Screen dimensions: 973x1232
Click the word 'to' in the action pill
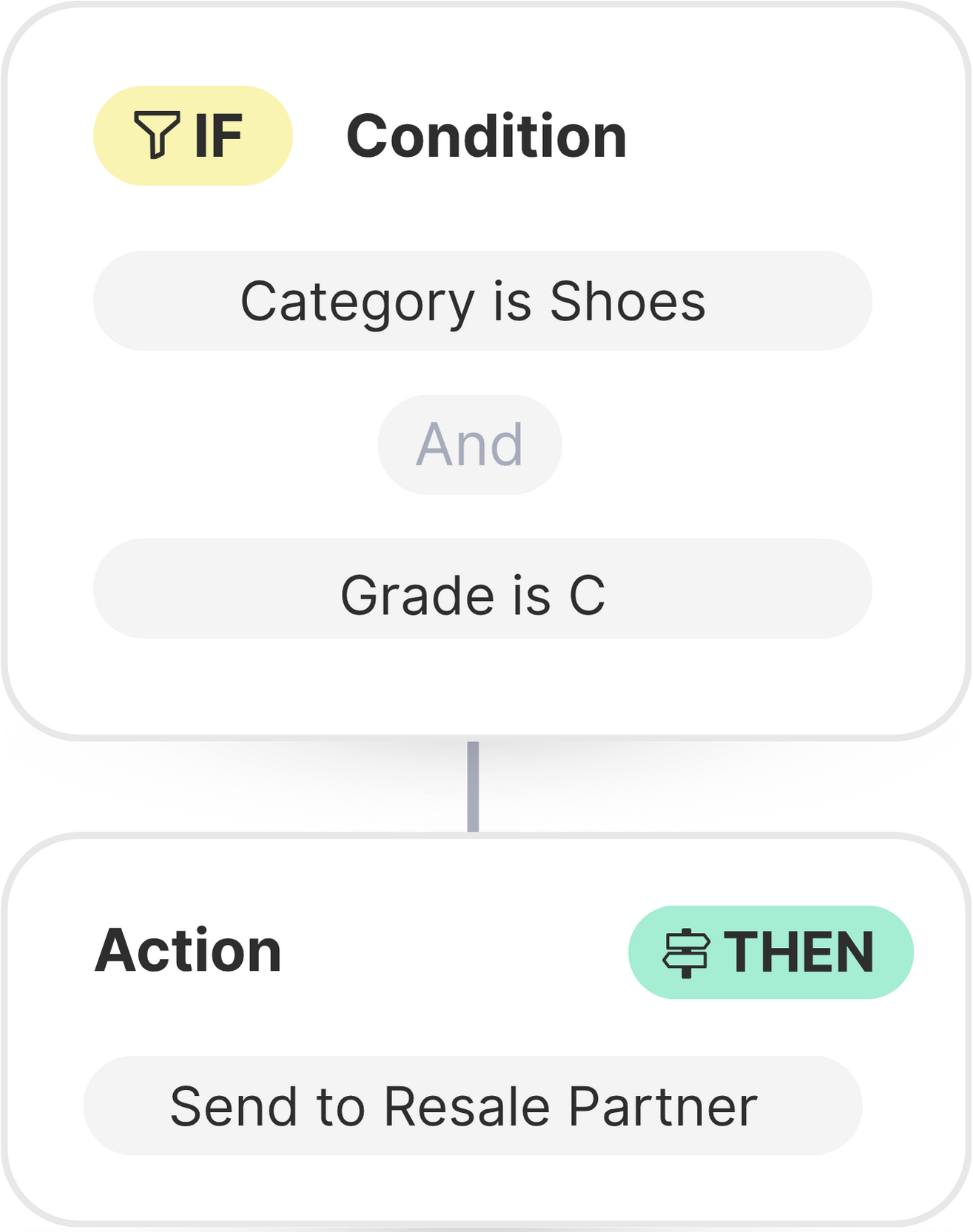340,1107
